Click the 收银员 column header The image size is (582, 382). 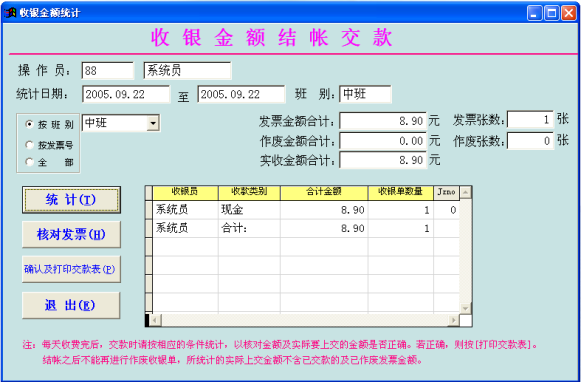185,192
